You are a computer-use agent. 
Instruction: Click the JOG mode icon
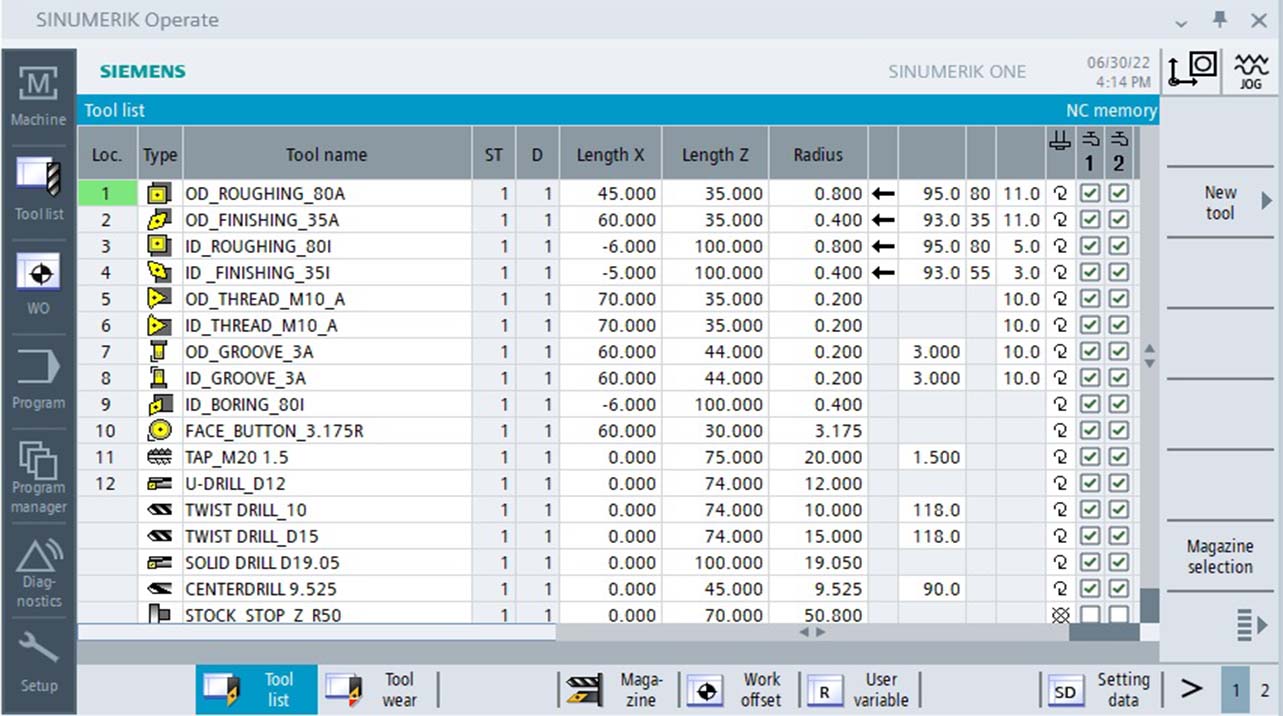(x=1250, y=71)
